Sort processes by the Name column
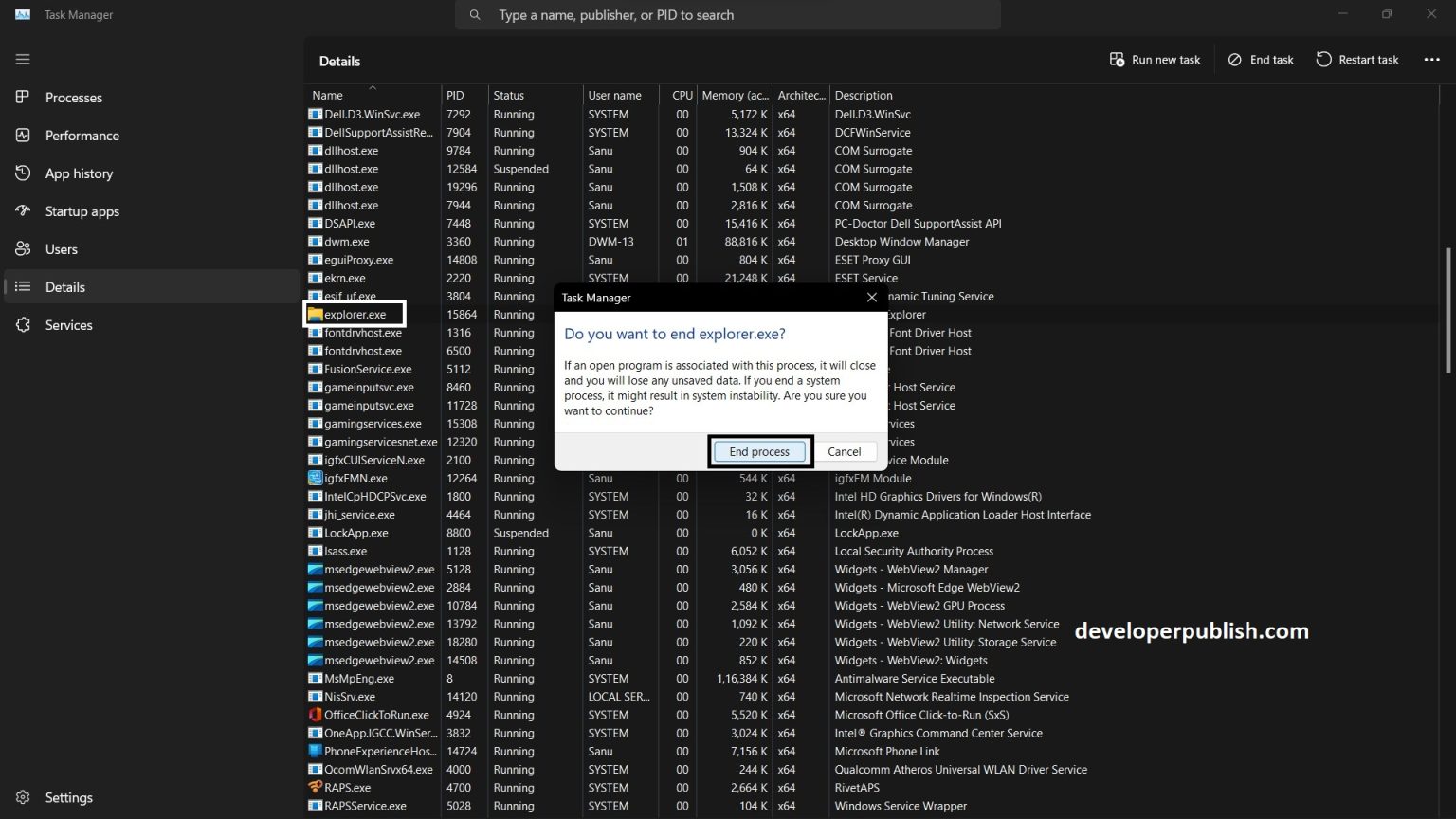The width and height of the screenshot is (1456, 819). pos(327,95)
